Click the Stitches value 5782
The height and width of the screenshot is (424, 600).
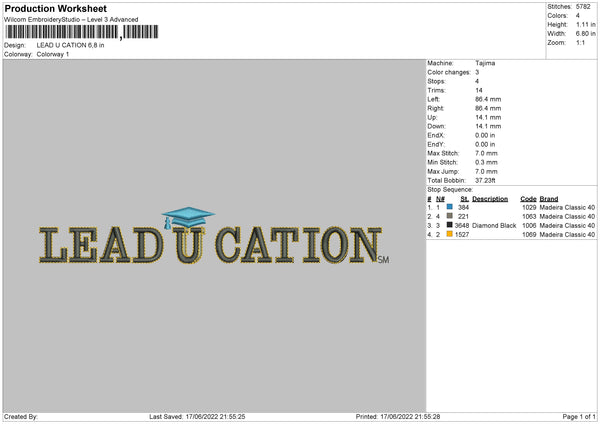point(583,7)
